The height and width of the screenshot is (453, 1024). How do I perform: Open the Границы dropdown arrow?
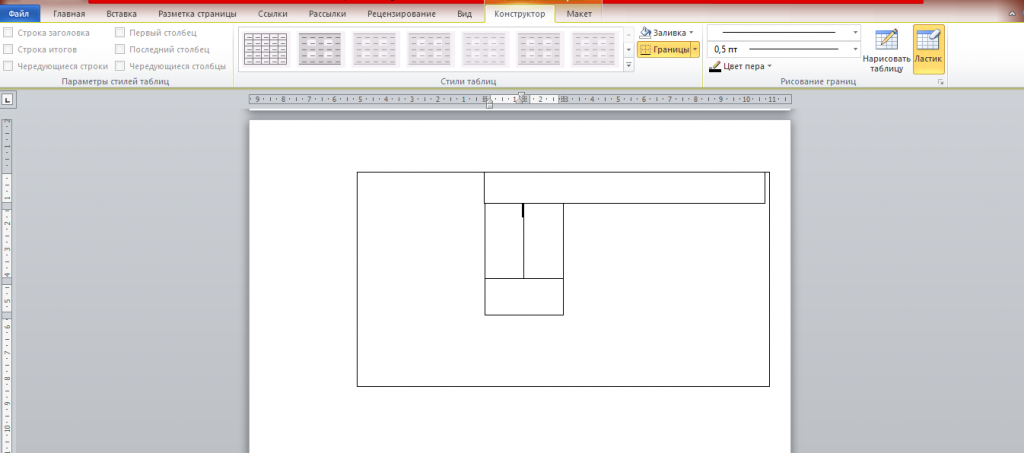(695, 49)
